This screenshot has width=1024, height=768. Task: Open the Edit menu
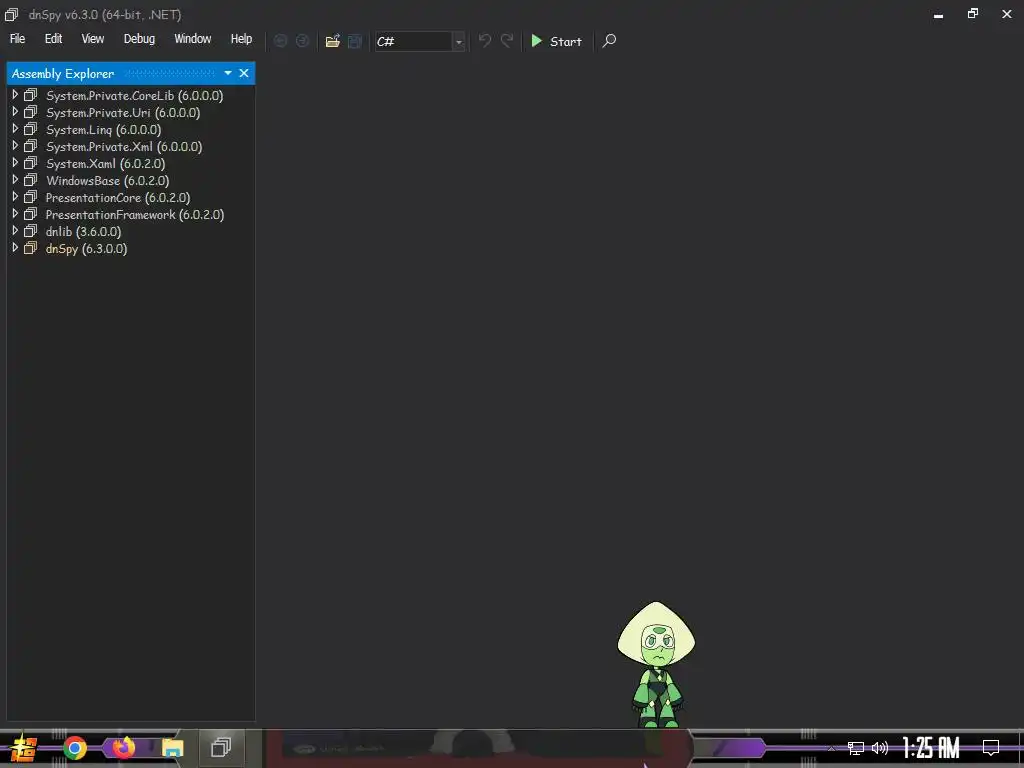tap(54, 39)
